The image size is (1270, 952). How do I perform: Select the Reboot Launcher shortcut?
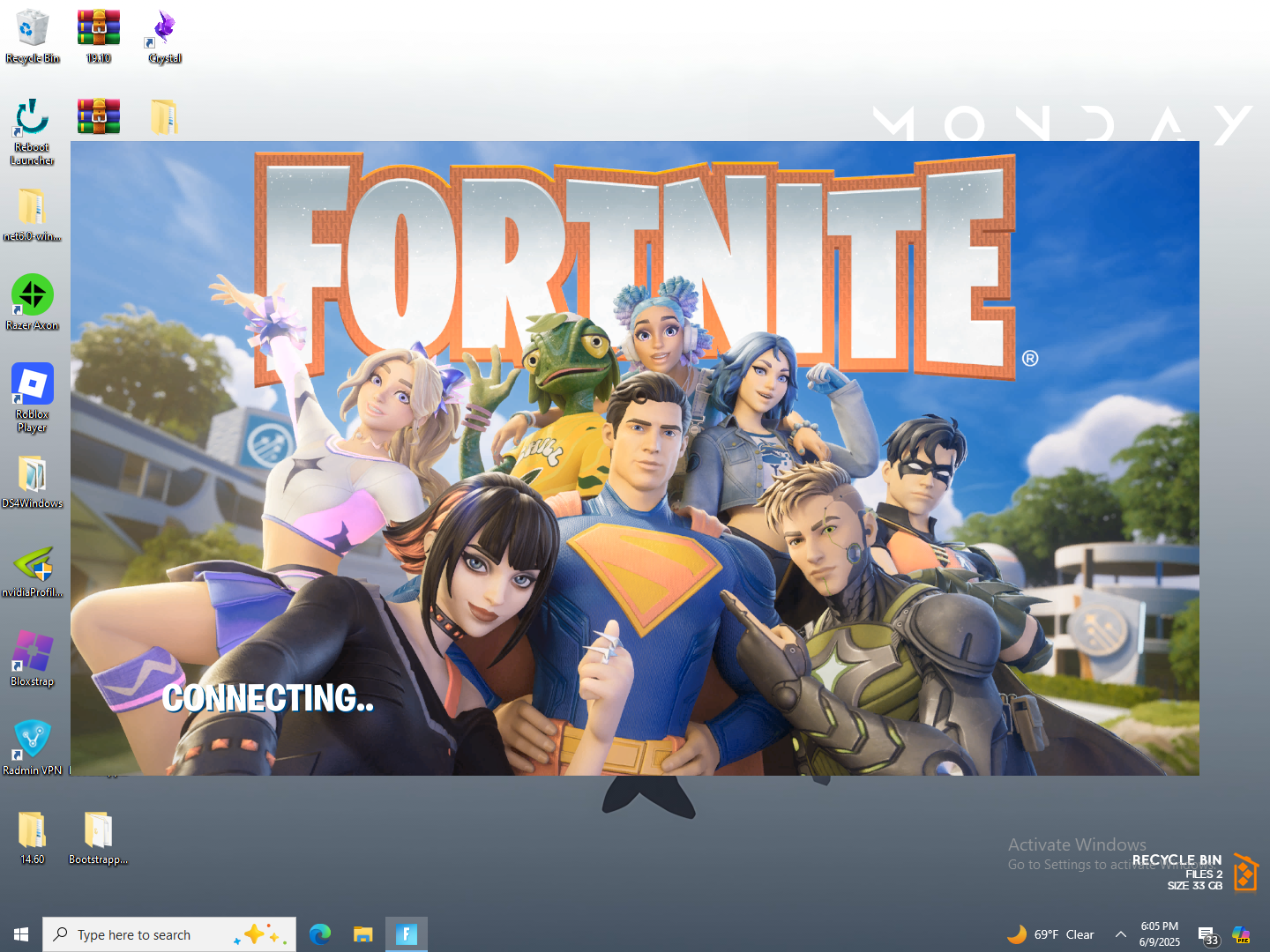click(33, 131)
